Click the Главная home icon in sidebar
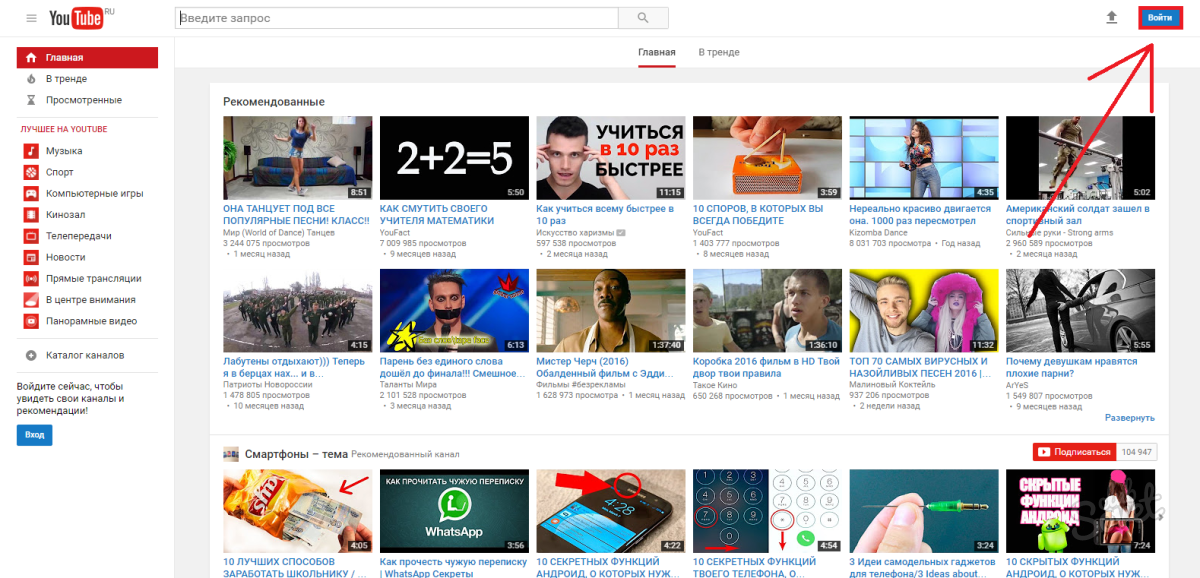 pyautogui.click(x=31, y=58)
